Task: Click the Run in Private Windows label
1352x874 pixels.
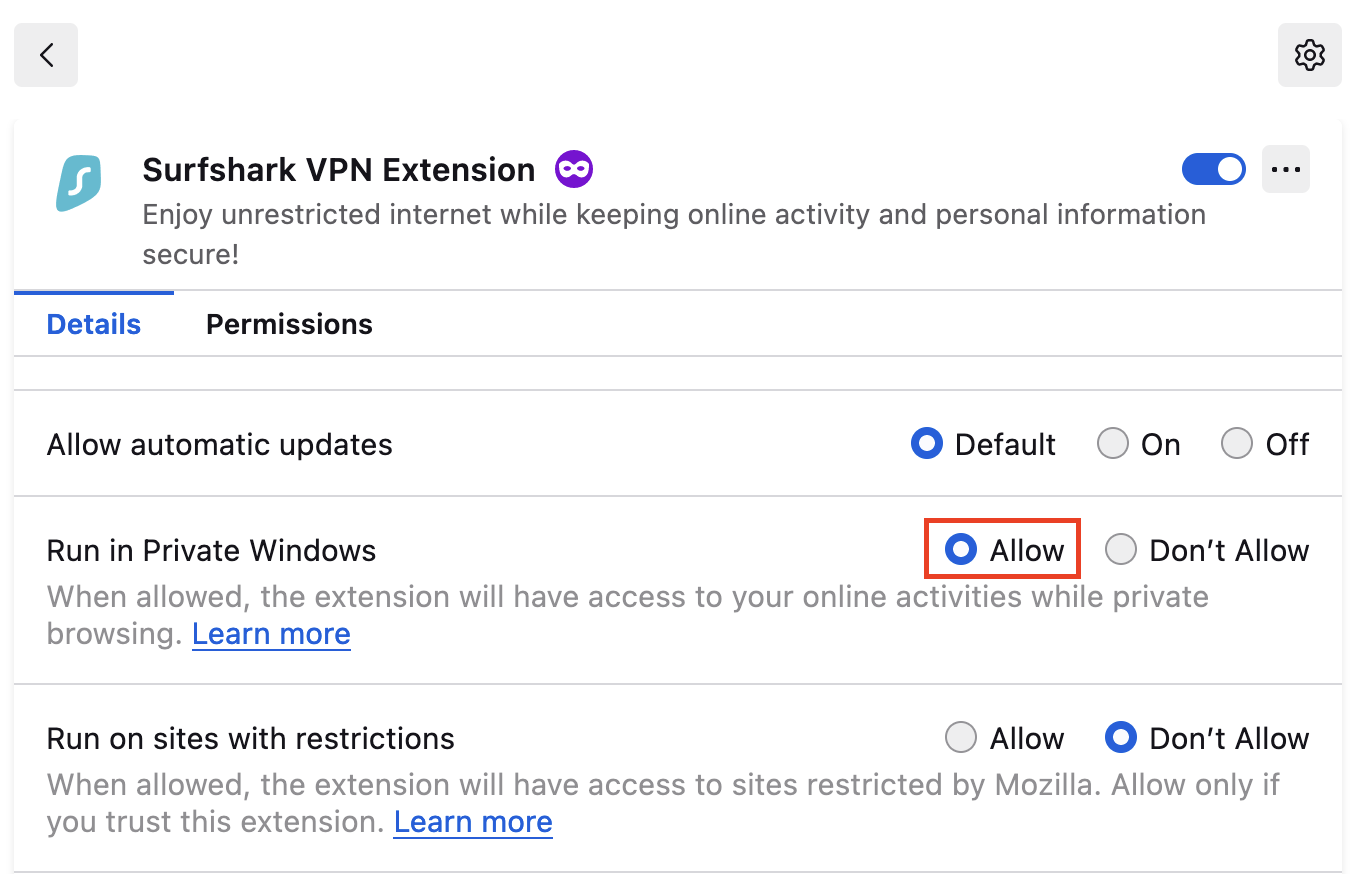Action: point(210,550)
